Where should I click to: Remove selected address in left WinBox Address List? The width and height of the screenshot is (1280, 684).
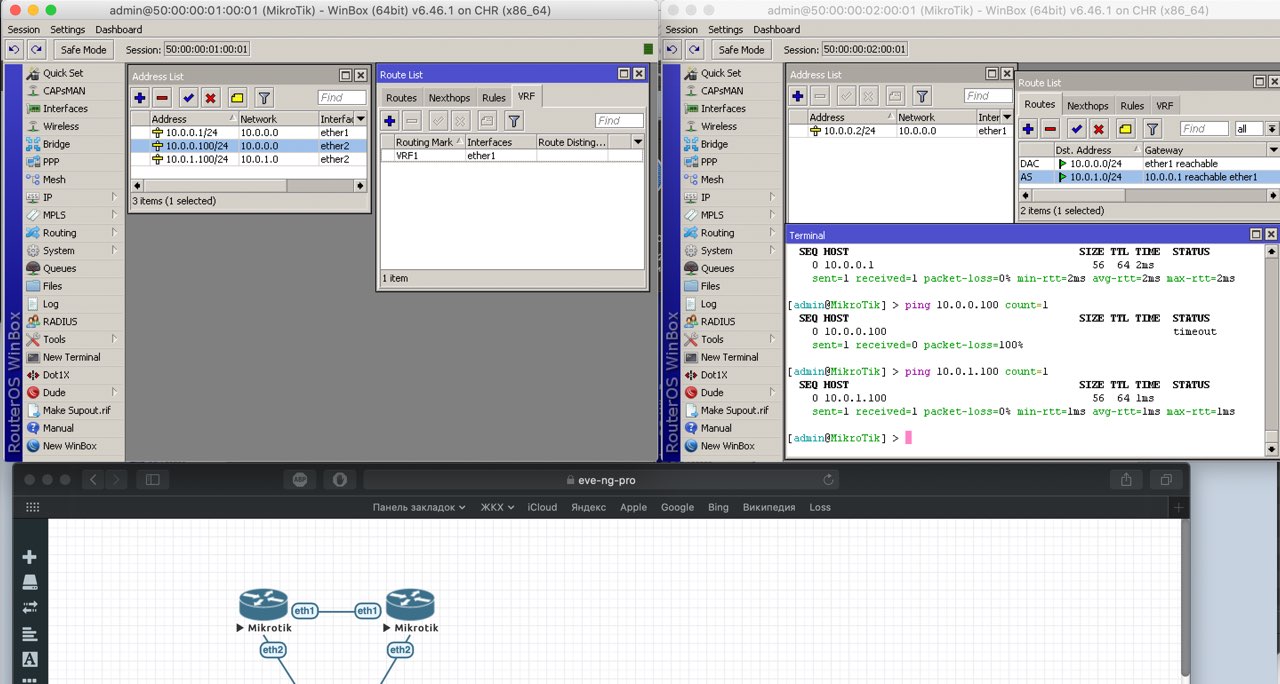[162, 97]
